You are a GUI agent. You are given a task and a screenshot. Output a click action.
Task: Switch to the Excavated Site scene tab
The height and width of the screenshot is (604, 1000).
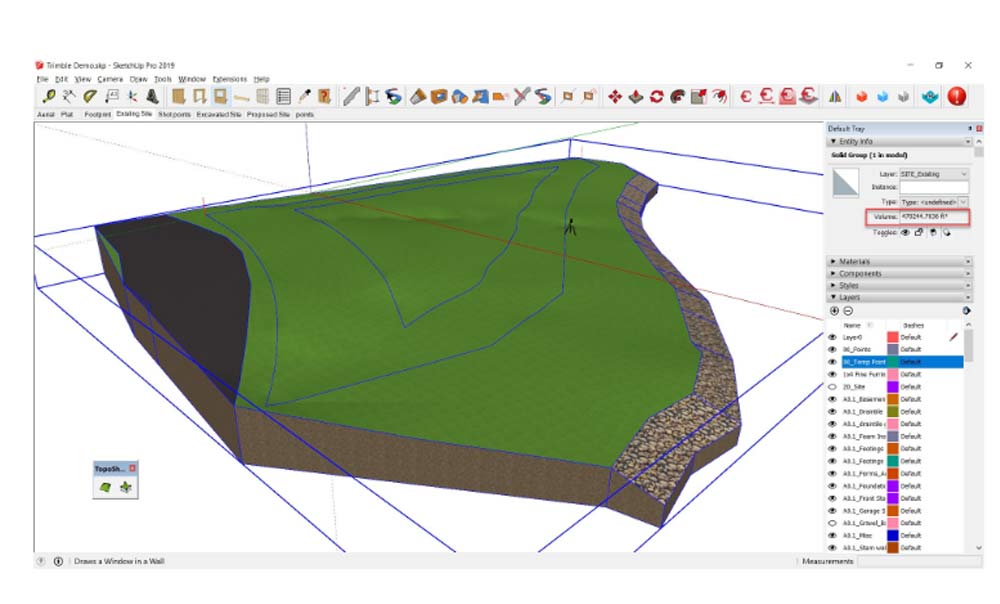218,115
